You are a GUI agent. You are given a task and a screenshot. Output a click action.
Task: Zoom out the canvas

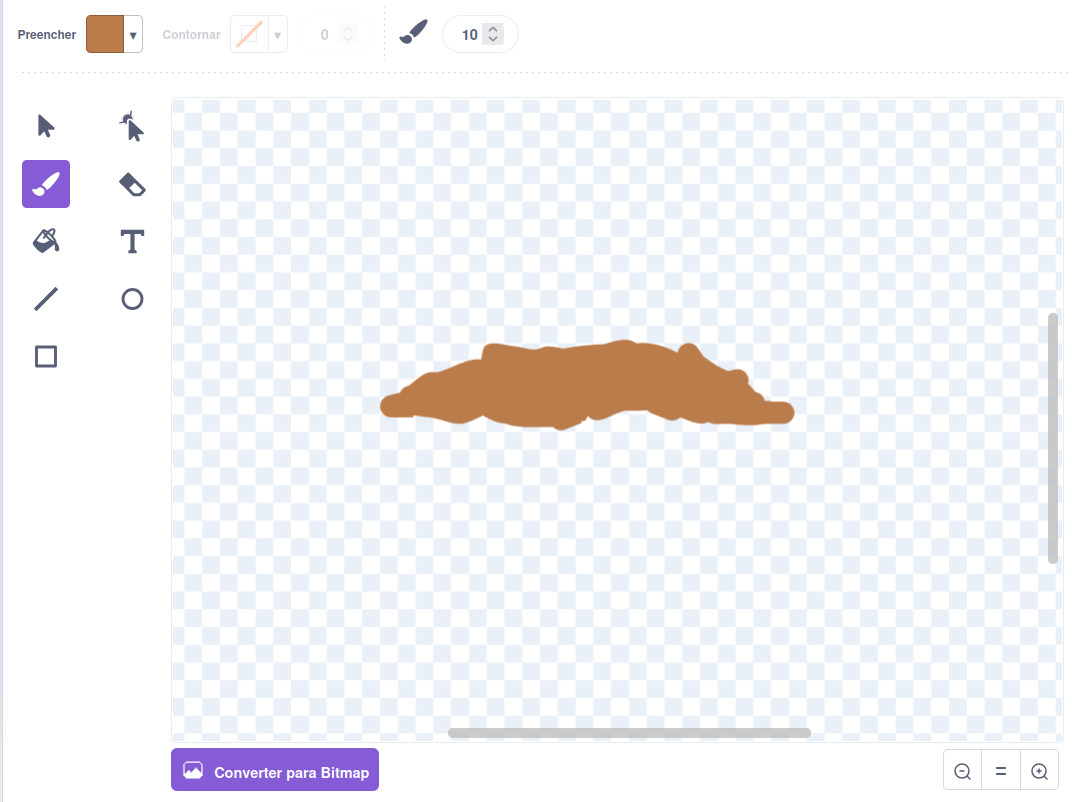[963, 771]
